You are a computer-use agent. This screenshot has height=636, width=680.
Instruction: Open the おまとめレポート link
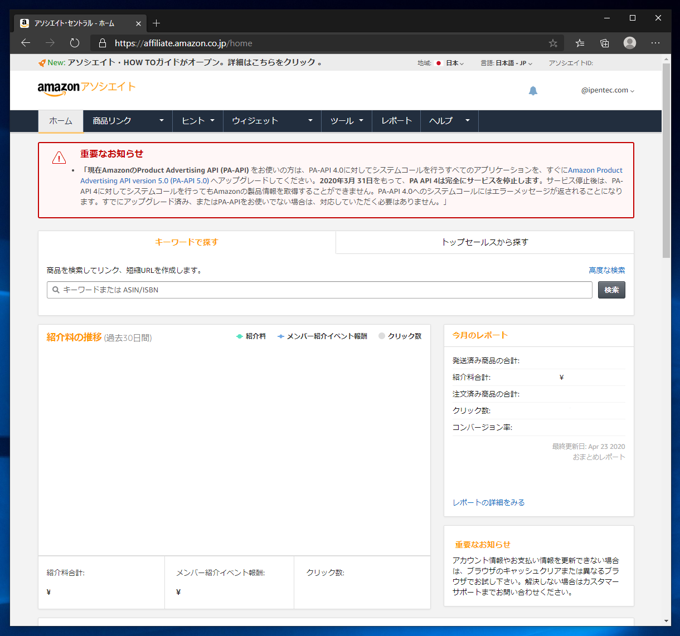pyautogui.click(x=599, y=457)
